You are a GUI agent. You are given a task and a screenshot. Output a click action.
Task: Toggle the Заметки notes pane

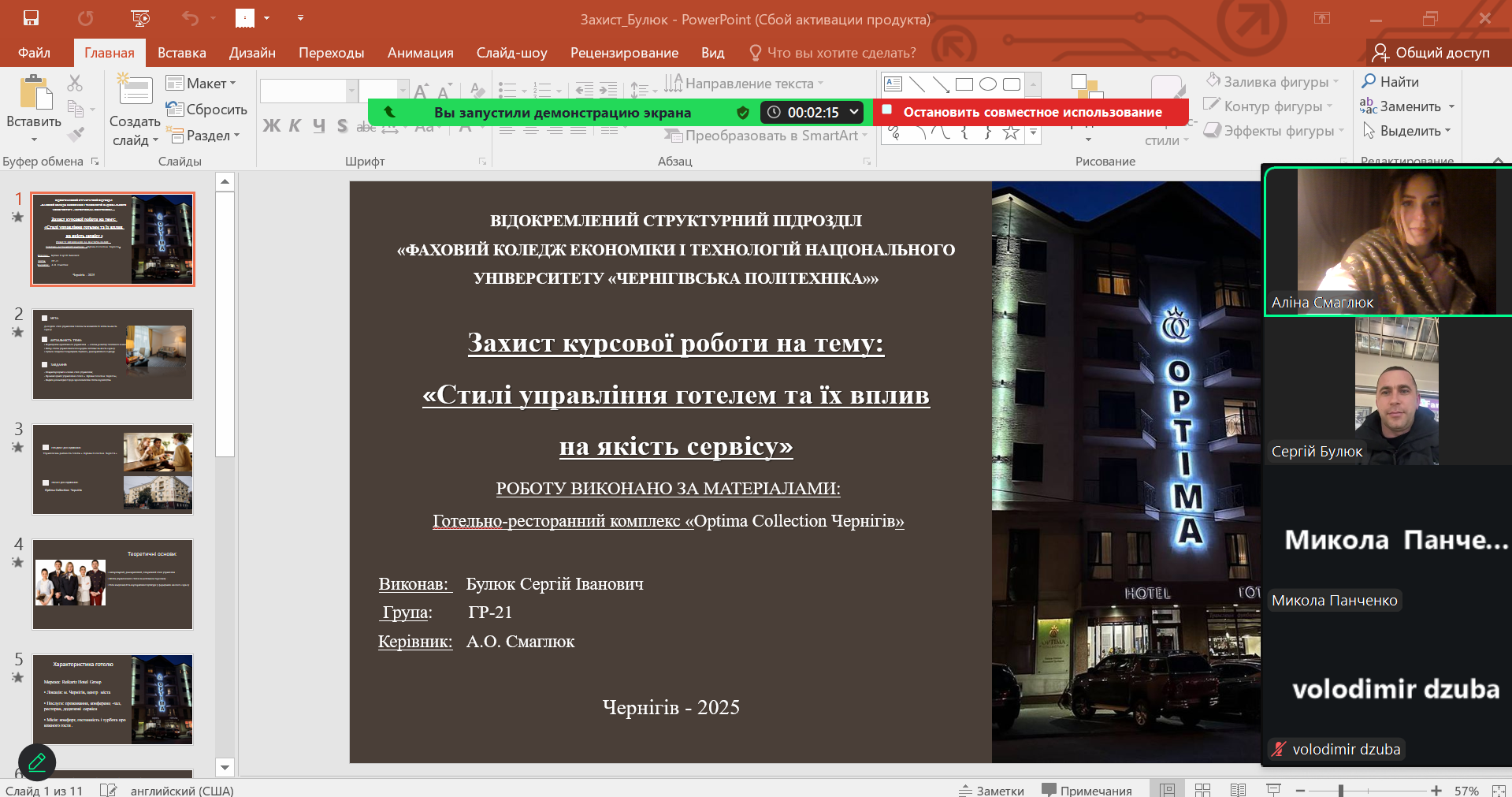[x=991, y=790]
